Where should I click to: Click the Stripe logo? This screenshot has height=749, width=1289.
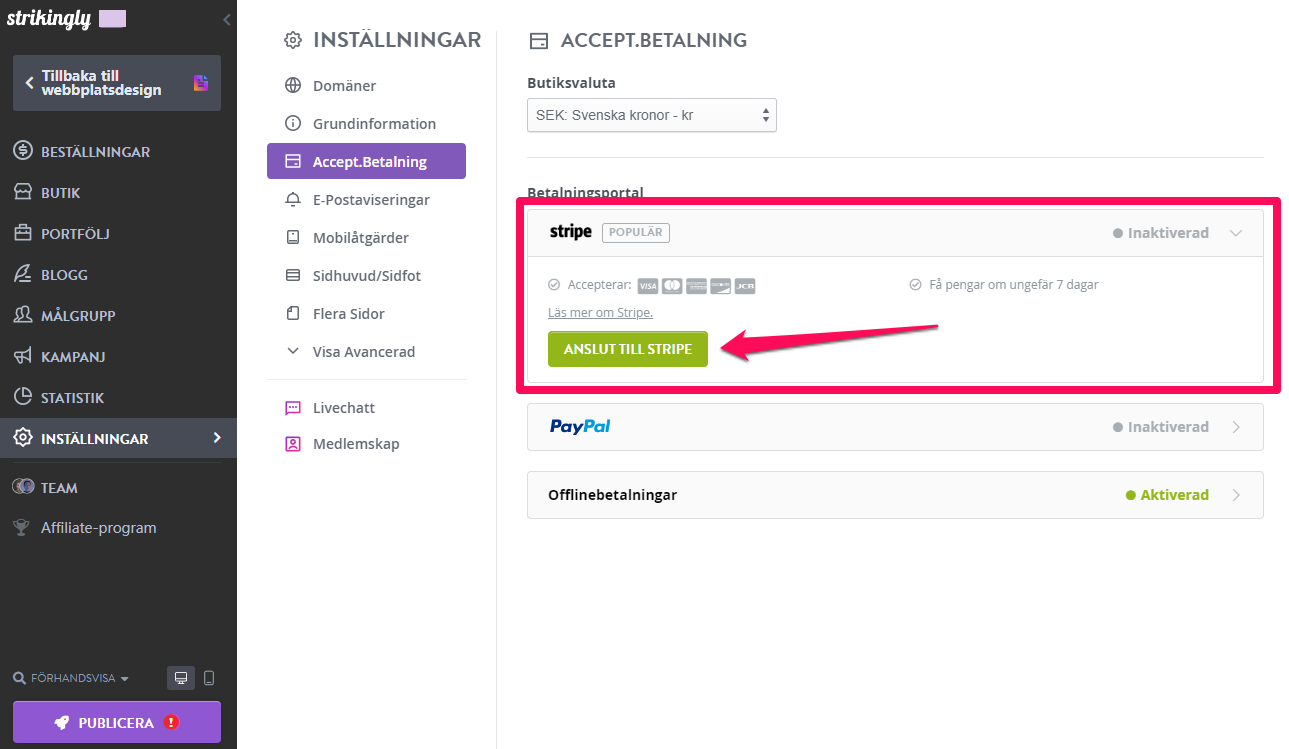pos(571,232)
